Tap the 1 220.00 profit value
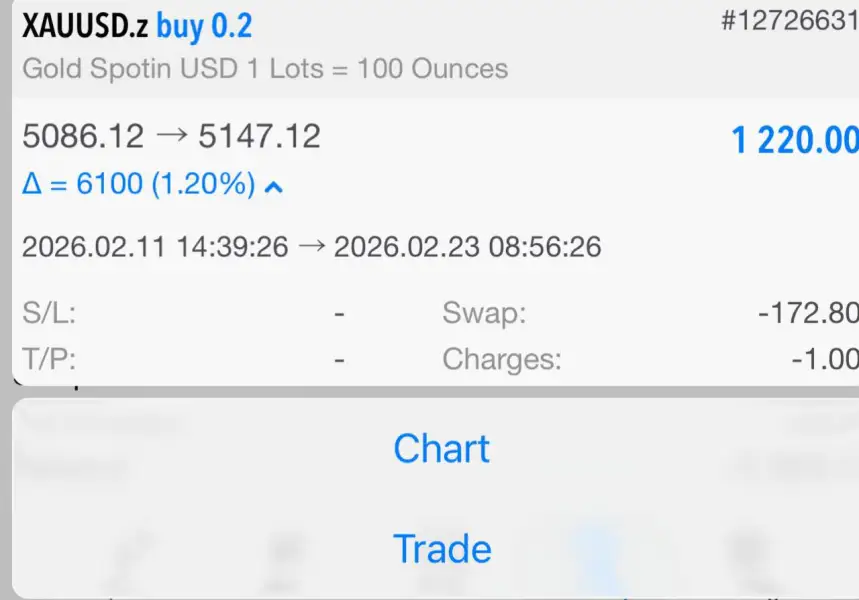Screen dimensions: 859x600 (x=794, y=141)
